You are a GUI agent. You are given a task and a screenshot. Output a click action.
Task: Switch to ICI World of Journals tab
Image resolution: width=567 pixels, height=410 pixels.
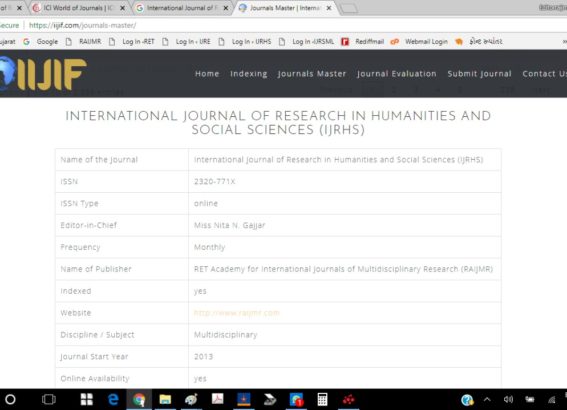click(78, 8)
